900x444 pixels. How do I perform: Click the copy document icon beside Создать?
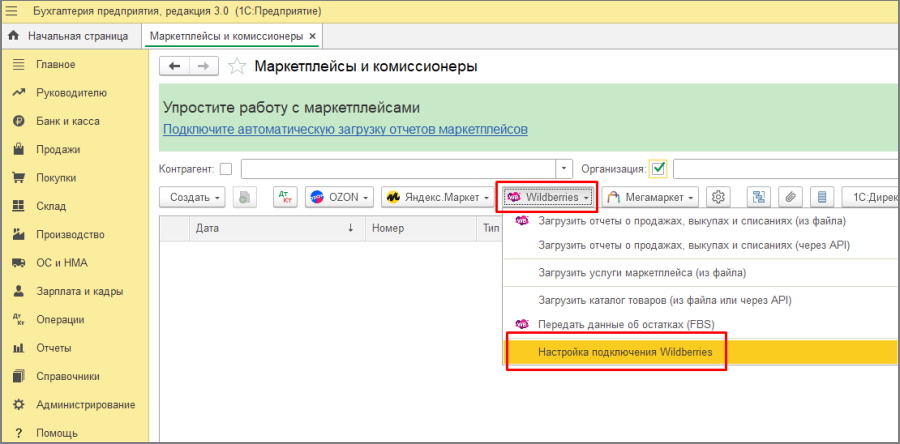(x=245, y=197)
